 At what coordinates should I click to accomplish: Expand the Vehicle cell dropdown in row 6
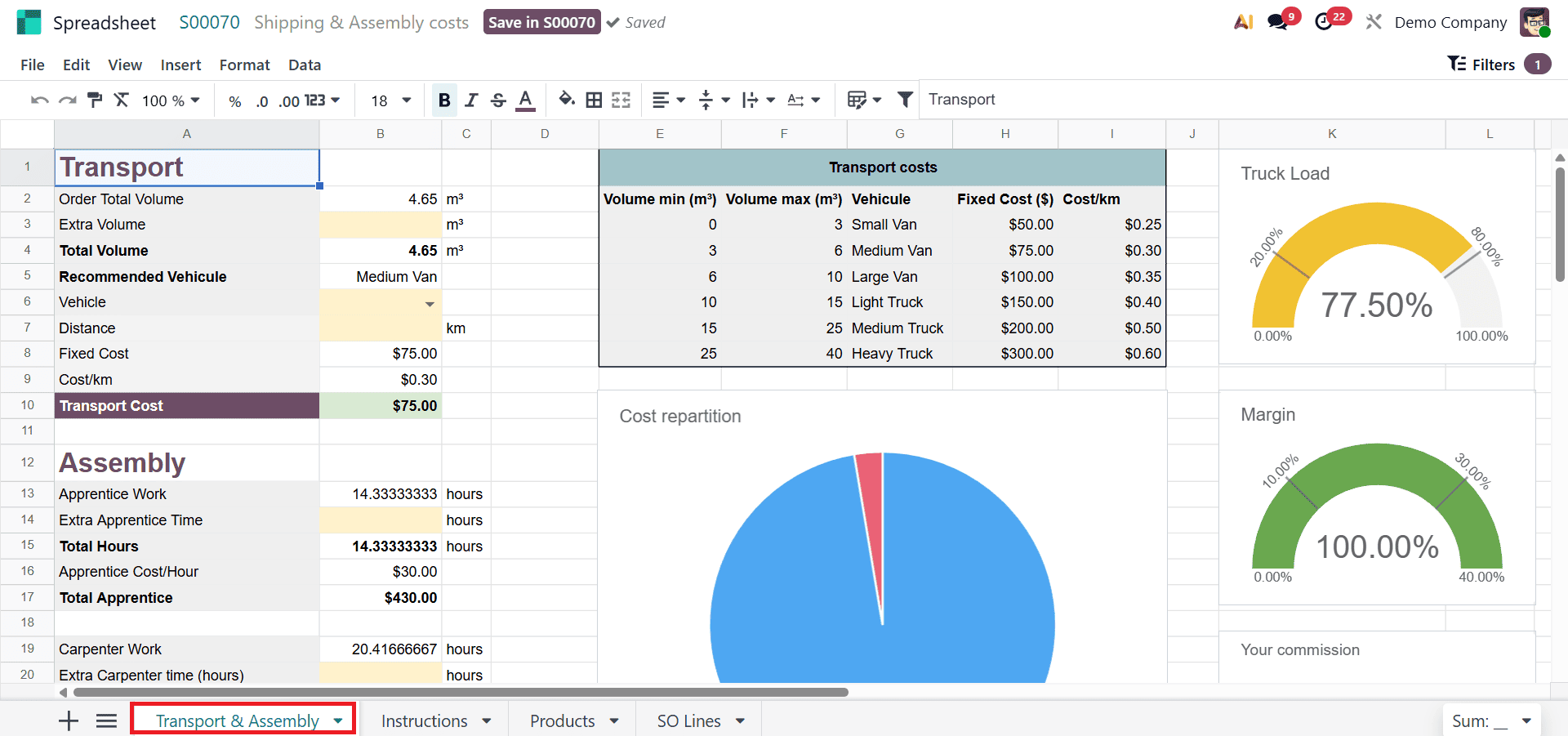pyautogui.click(x=430, y=303)
